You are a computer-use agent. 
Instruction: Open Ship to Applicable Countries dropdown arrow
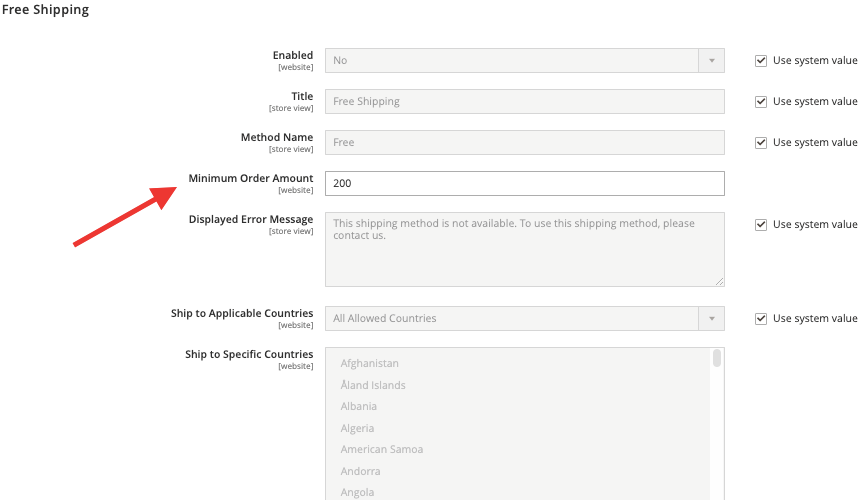coord(712,319)
